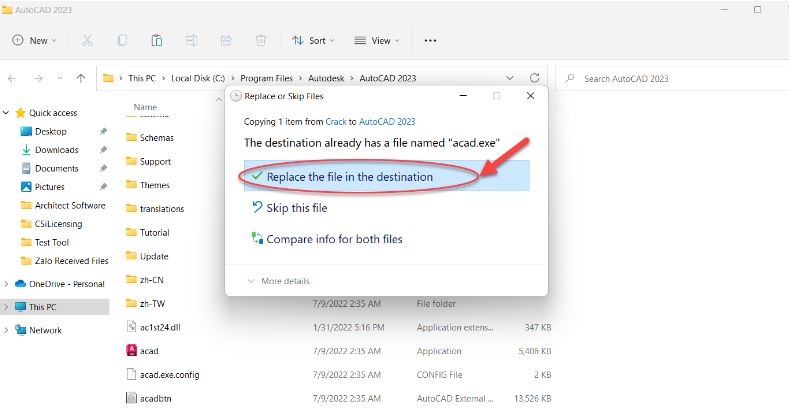Select OneDrive - Personal in sidebar

coord(66,284)
